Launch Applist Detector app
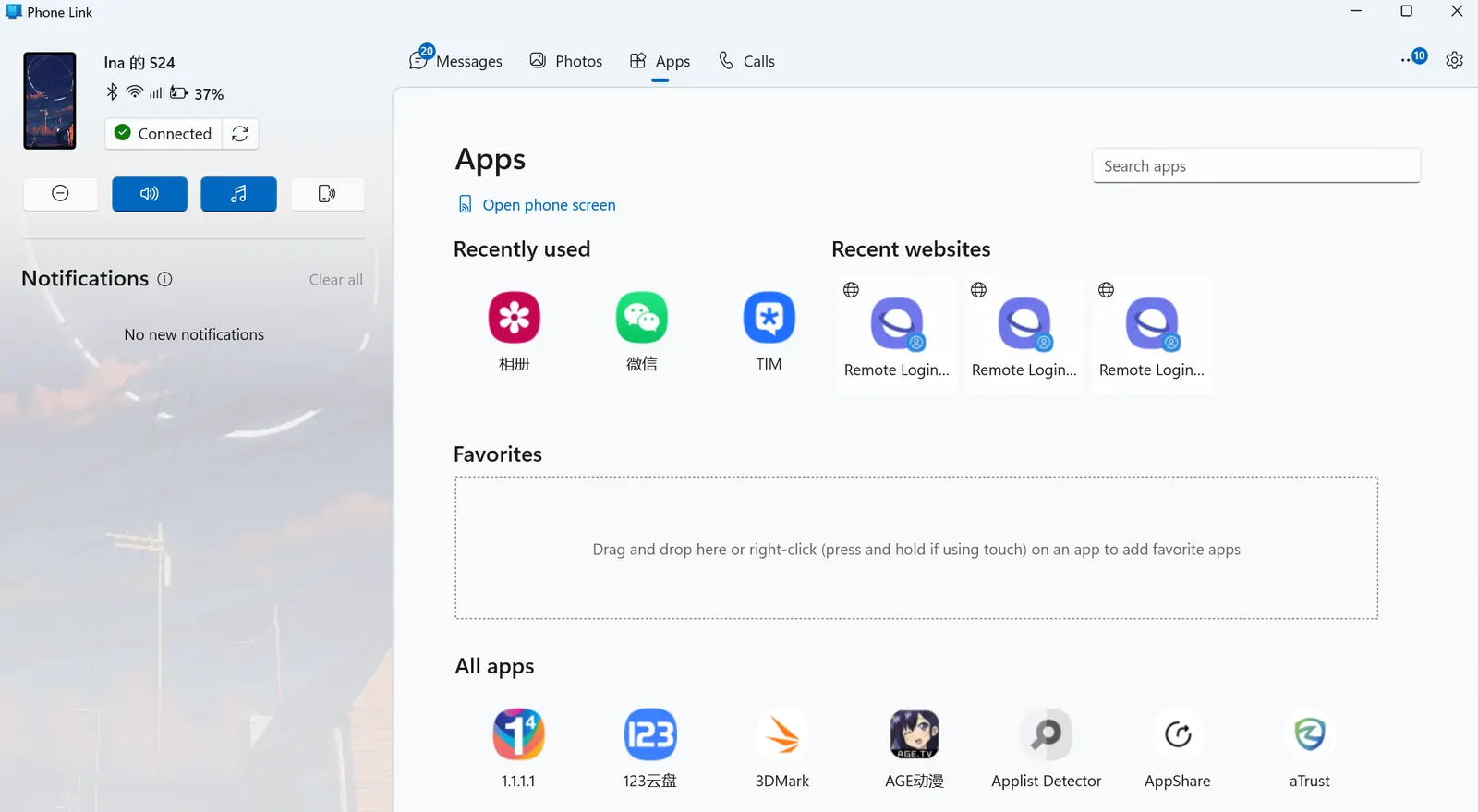Screen dimensions: 1478x812 click(1046, 735)
